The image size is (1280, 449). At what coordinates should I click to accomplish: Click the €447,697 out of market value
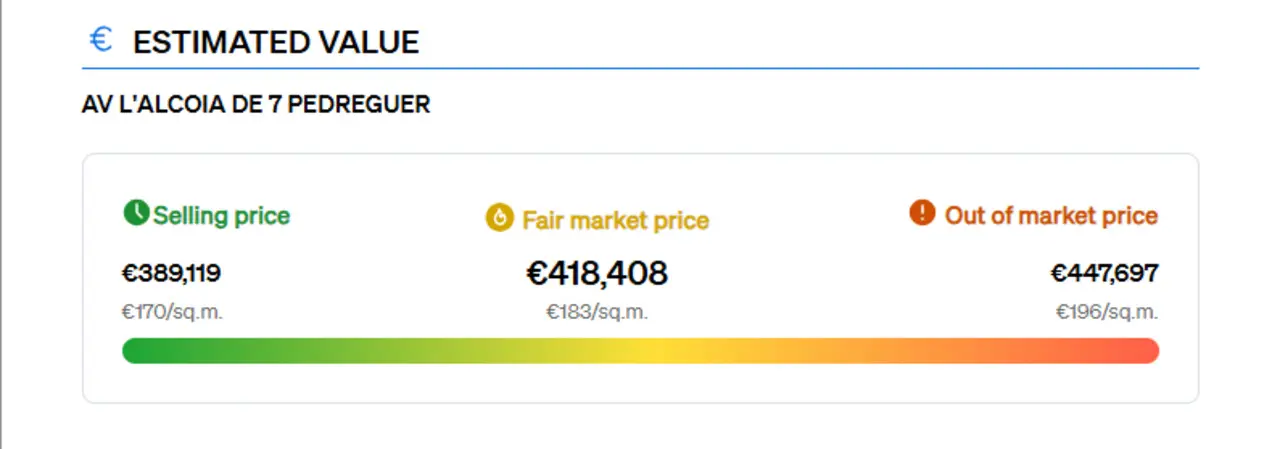(1104, 273)
